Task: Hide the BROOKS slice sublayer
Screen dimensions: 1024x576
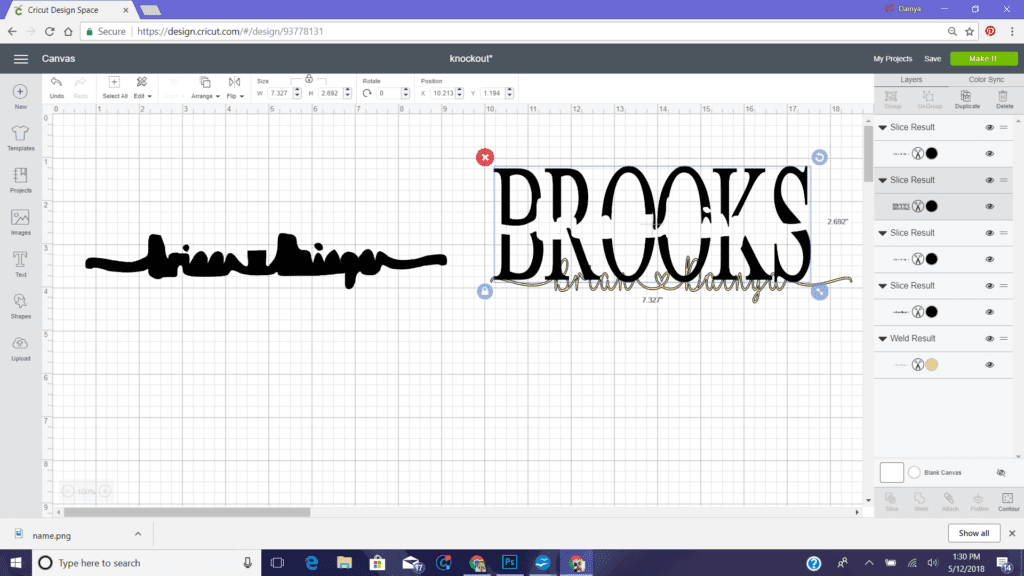Action: click(989, 206)
